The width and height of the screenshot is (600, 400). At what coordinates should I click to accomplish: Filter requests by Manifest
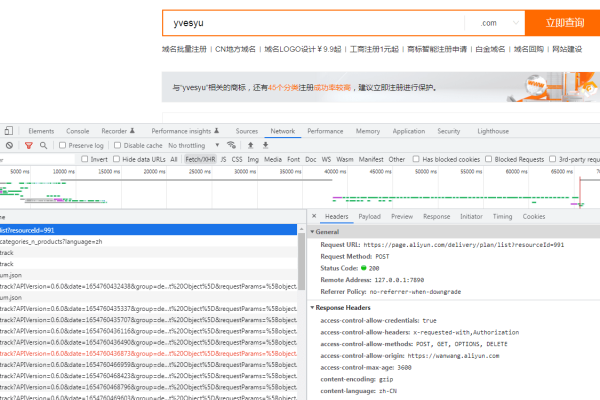(x=371, y=159)
